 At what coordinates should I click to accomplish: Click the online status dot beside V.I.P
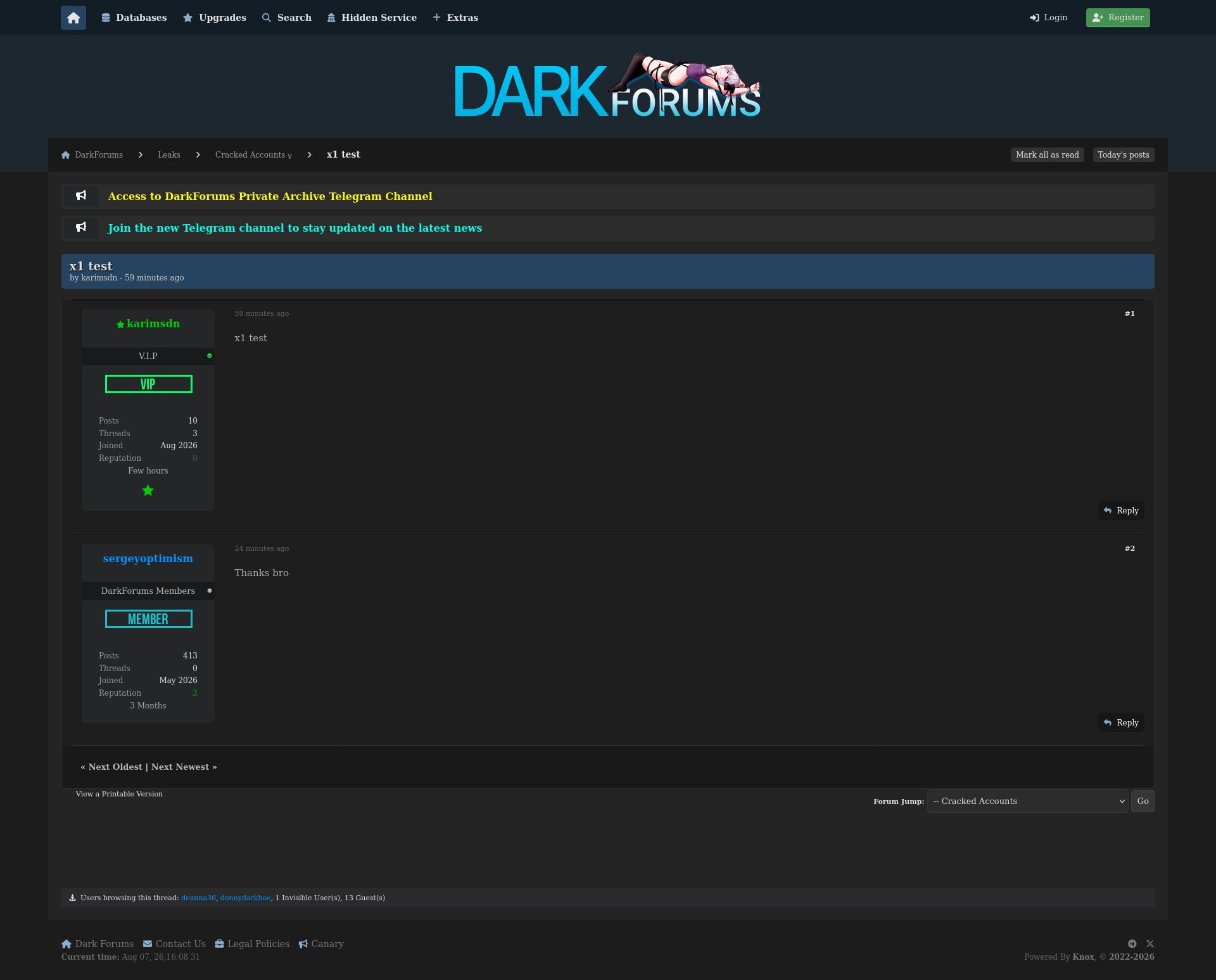pyautogui.click(x=210, y=356)
